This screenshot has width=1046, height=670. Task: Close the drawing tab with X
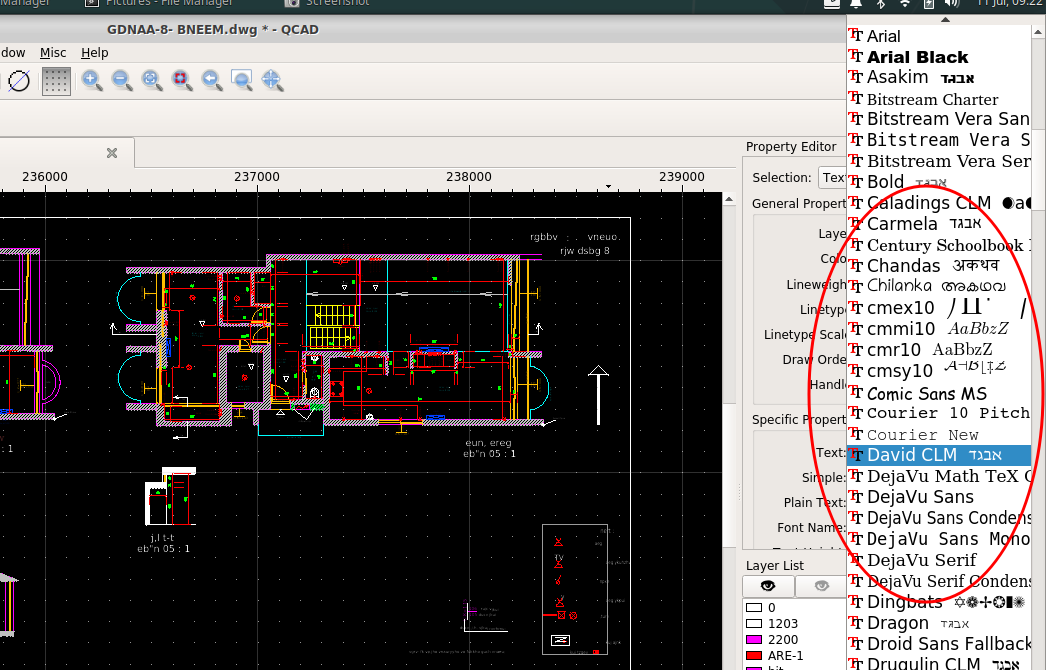click(x=112, y=153)
